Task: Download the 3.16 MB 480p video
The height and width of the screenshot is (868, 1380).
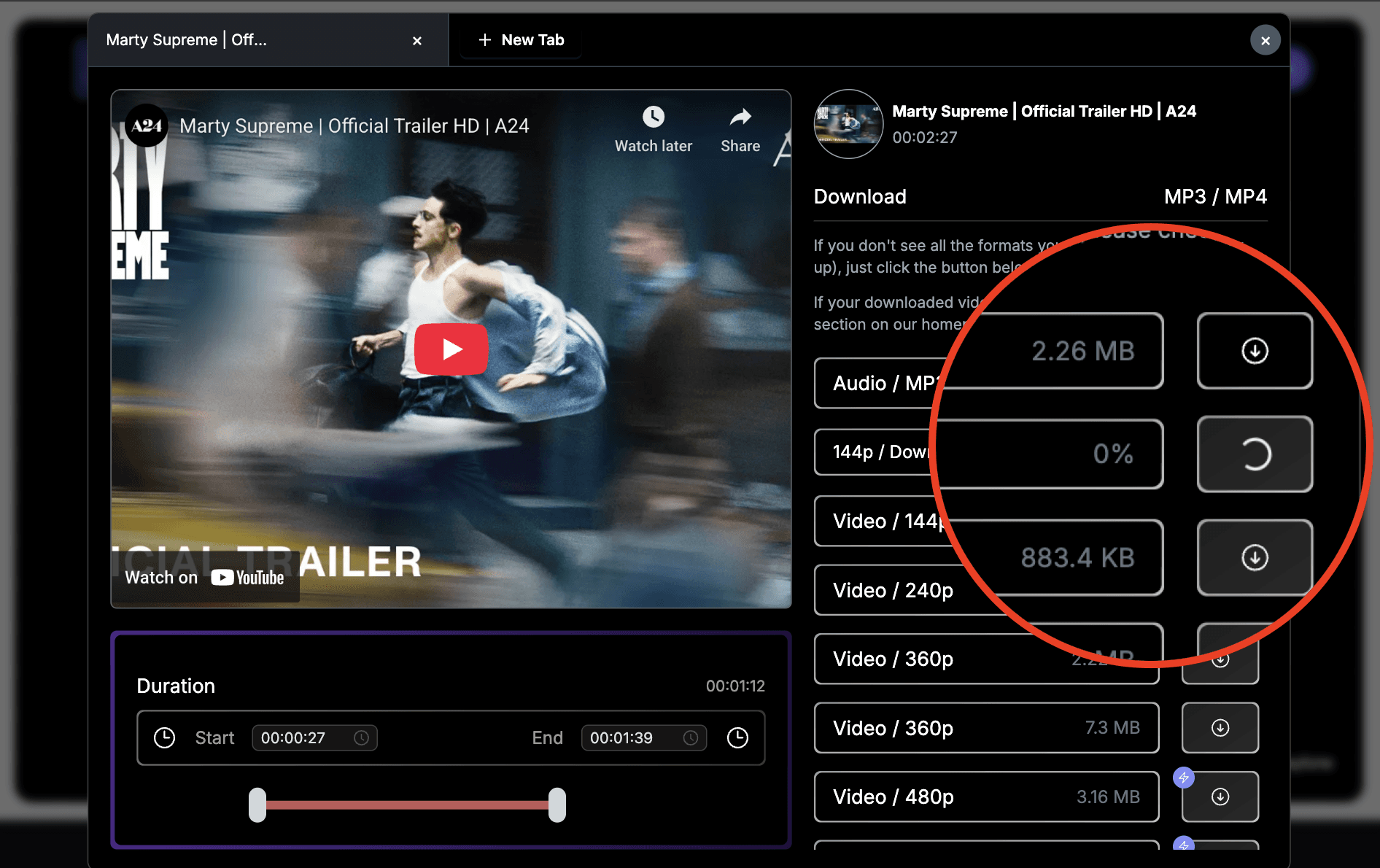Action: point(1220,797)
